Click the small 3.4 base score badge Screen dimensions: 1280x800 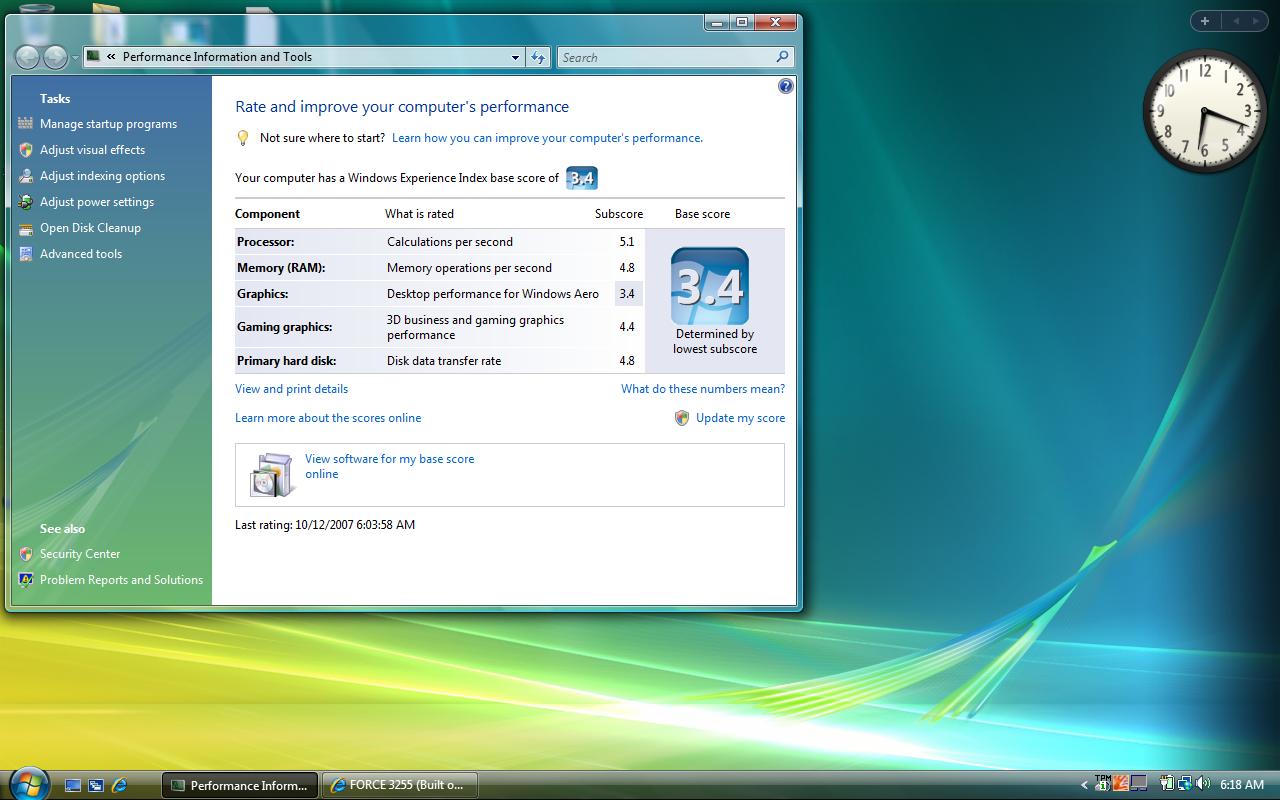pyautogui.click(x=581, y=178)
